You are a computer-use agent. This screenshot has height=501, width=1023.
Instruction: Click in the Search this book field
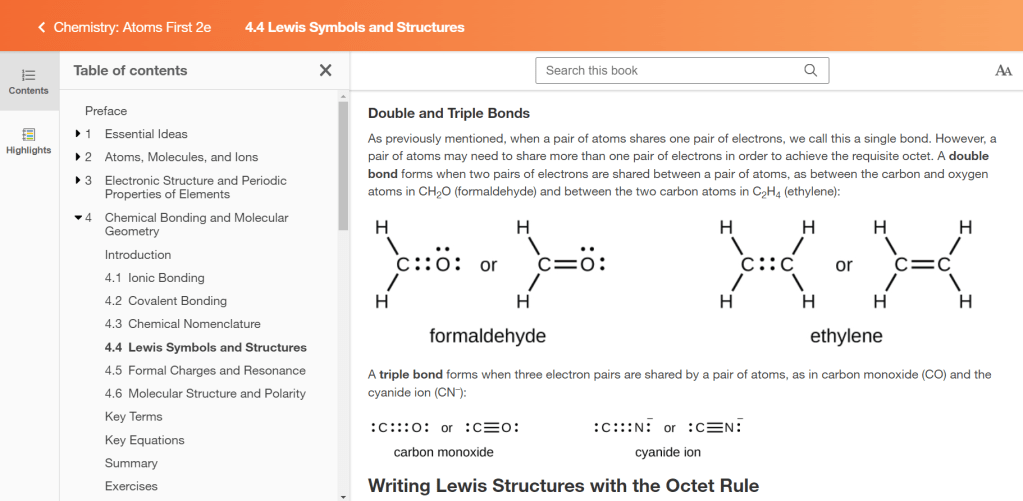pyautogui.click(x=670, y=70)
